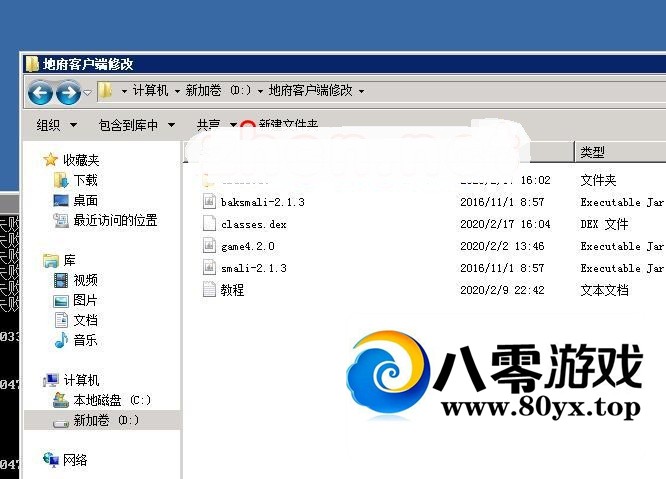
Task: Select the baksmali-2.1.3 file name
Action: (x=263, y=202)
